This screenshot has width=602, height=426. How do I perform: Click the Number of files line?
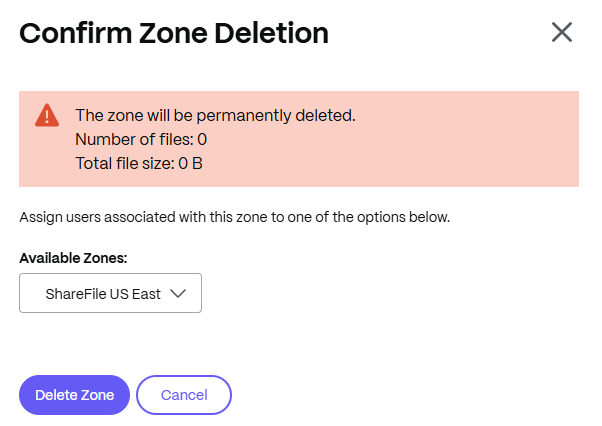[141, 139]
